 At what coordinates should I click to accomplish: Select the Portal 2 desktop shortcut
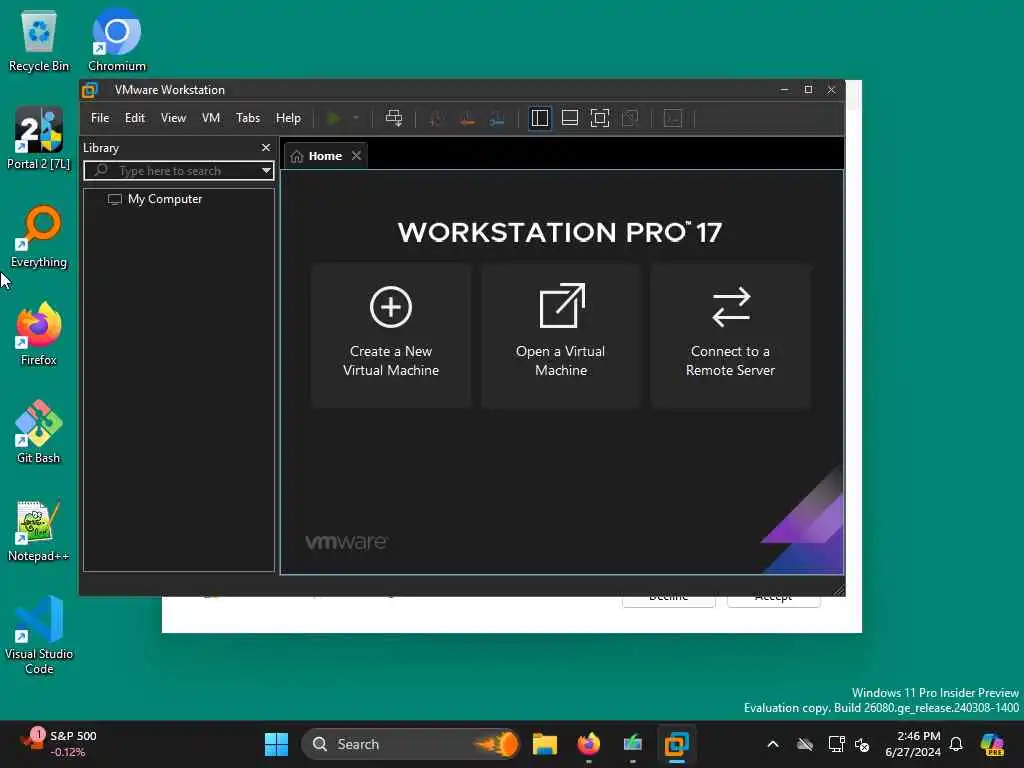point(39,138)
